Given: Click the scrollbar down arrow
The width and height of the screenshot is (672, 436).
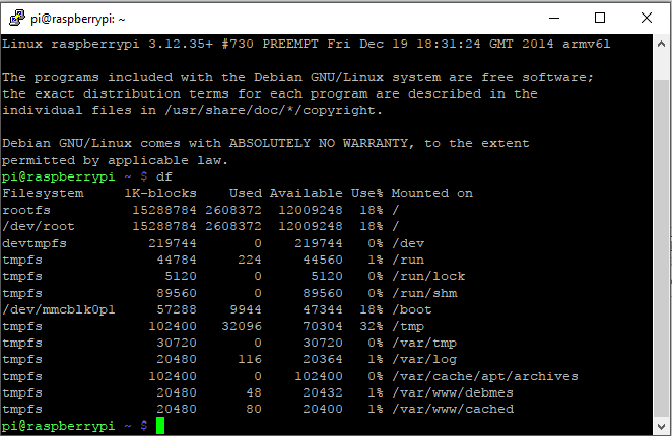Looking at the screenshot, I should click(x=663, y=427).
